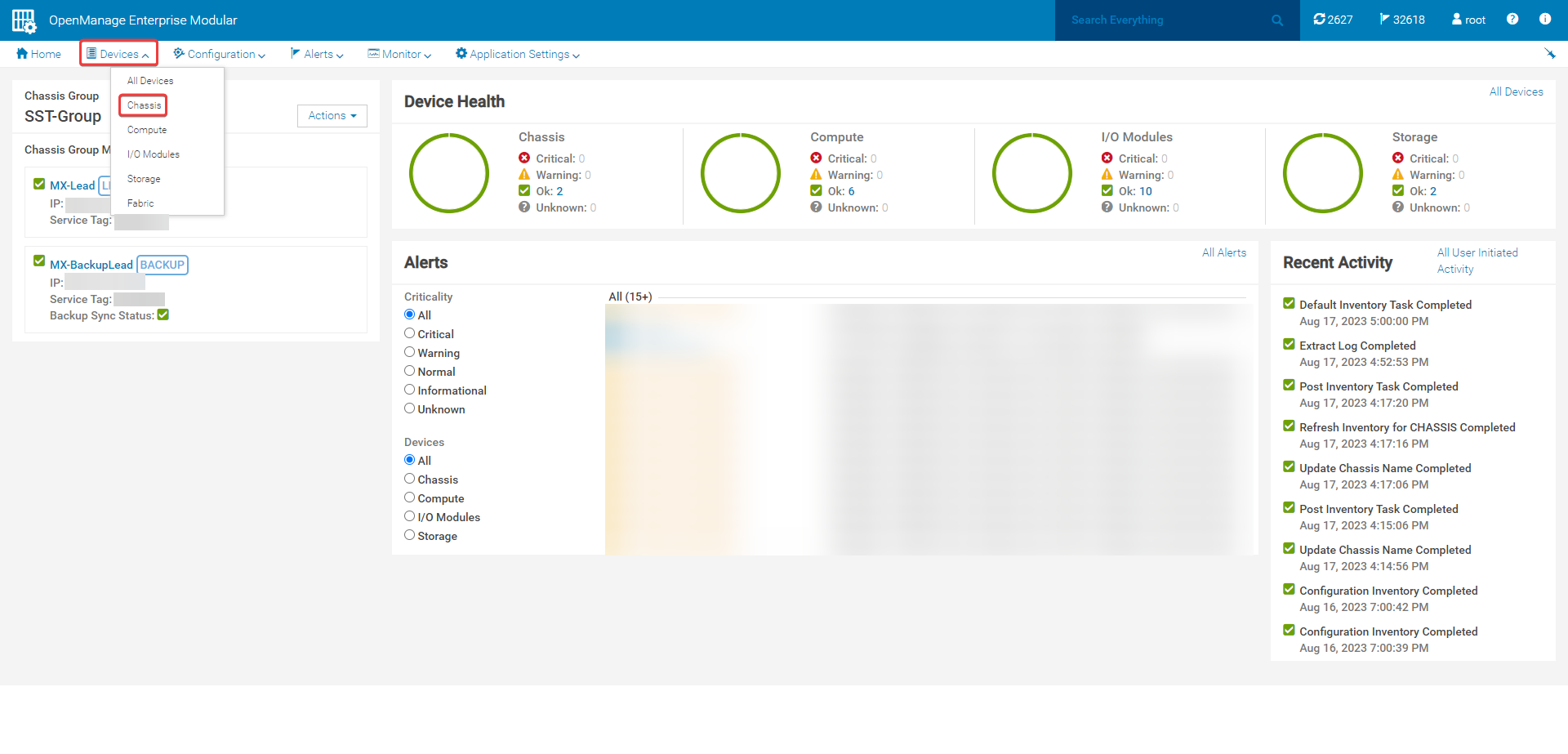Click the Chassis health donut chart
This screenshot has width=1568, height=754.
click(449, 173)
